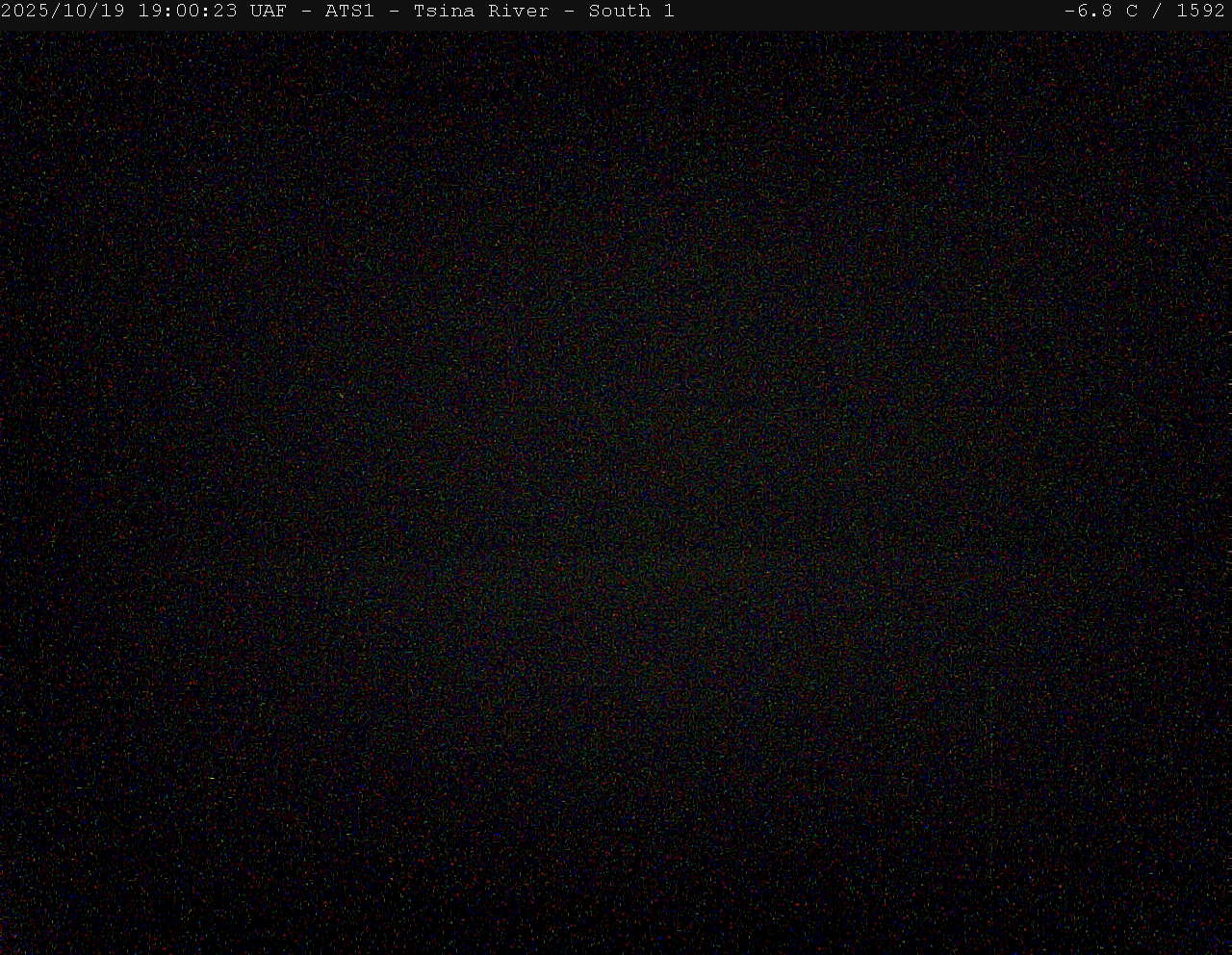The height and width of the screenshot is (955, 1232).
Task: Click the digit 1 after South
Action: coord(669,12)
